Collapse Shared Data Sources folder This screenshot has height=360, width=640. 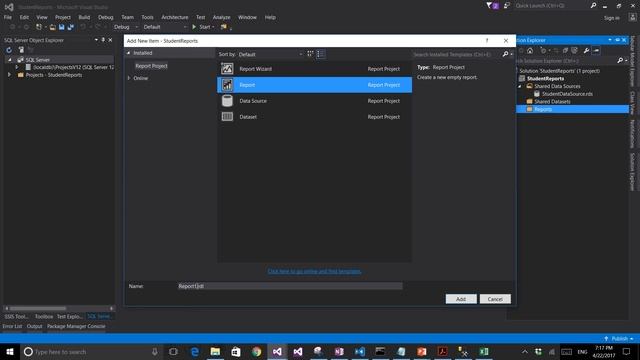pyautogui.click(x=520, y=86)
